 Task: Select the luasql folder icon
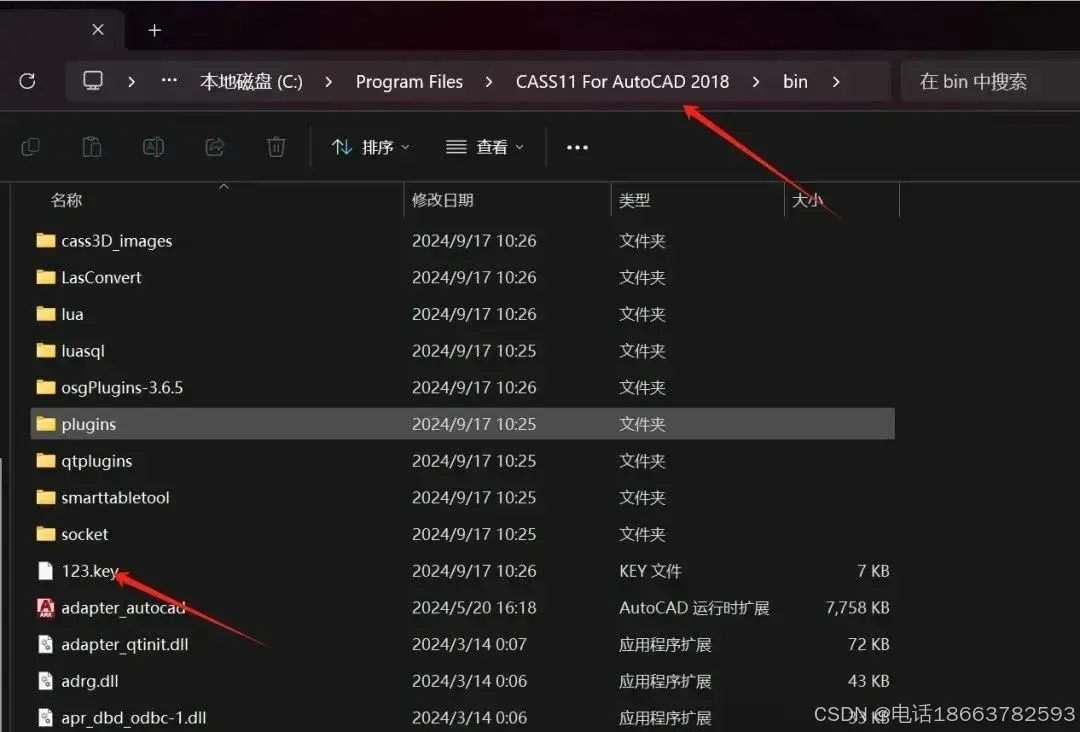(x=45, y=351)
